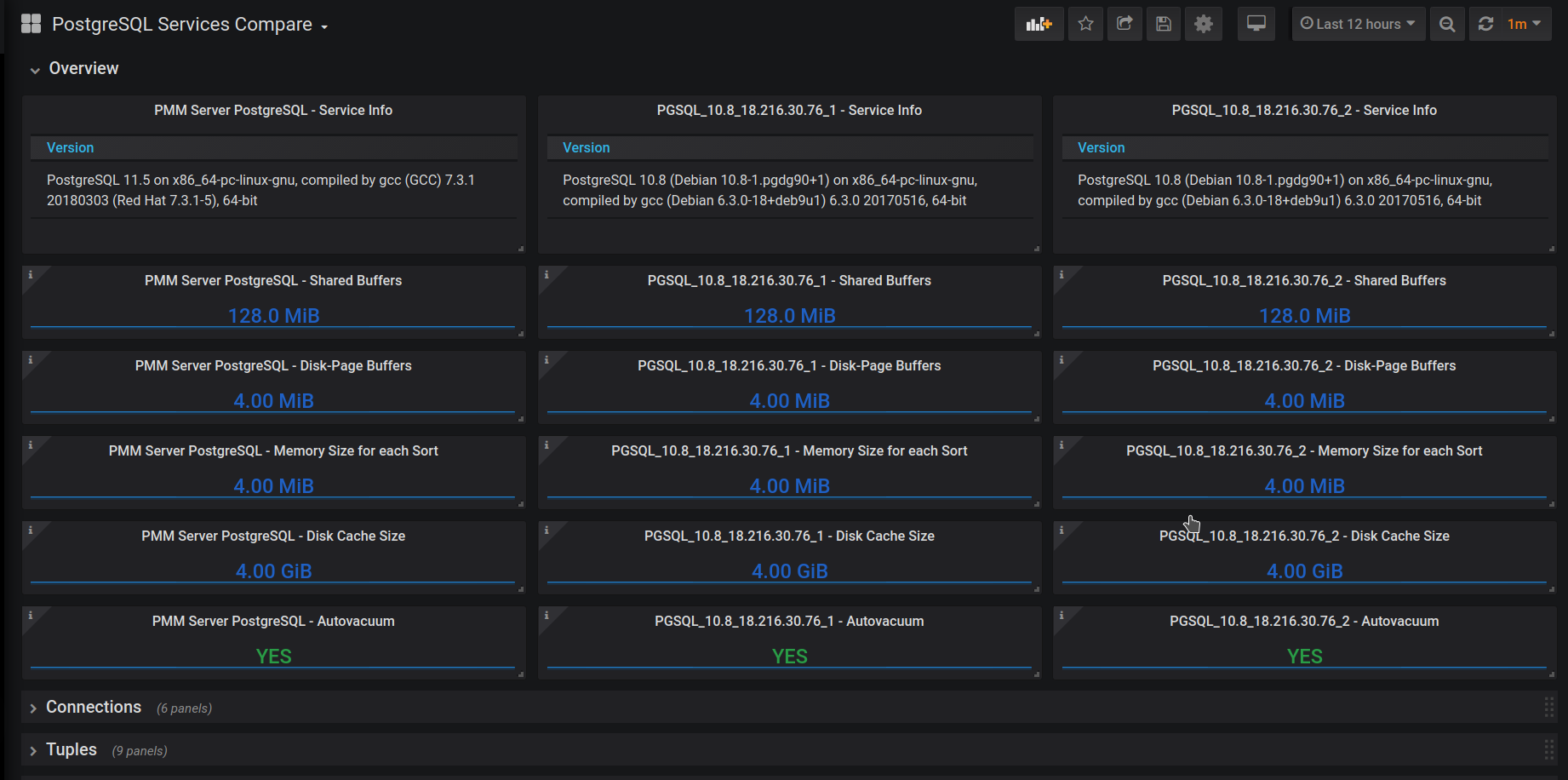Click info icon on PGSQL_10.8_18.216.30.76_1 Autovacuum panel

click(547, 615)
